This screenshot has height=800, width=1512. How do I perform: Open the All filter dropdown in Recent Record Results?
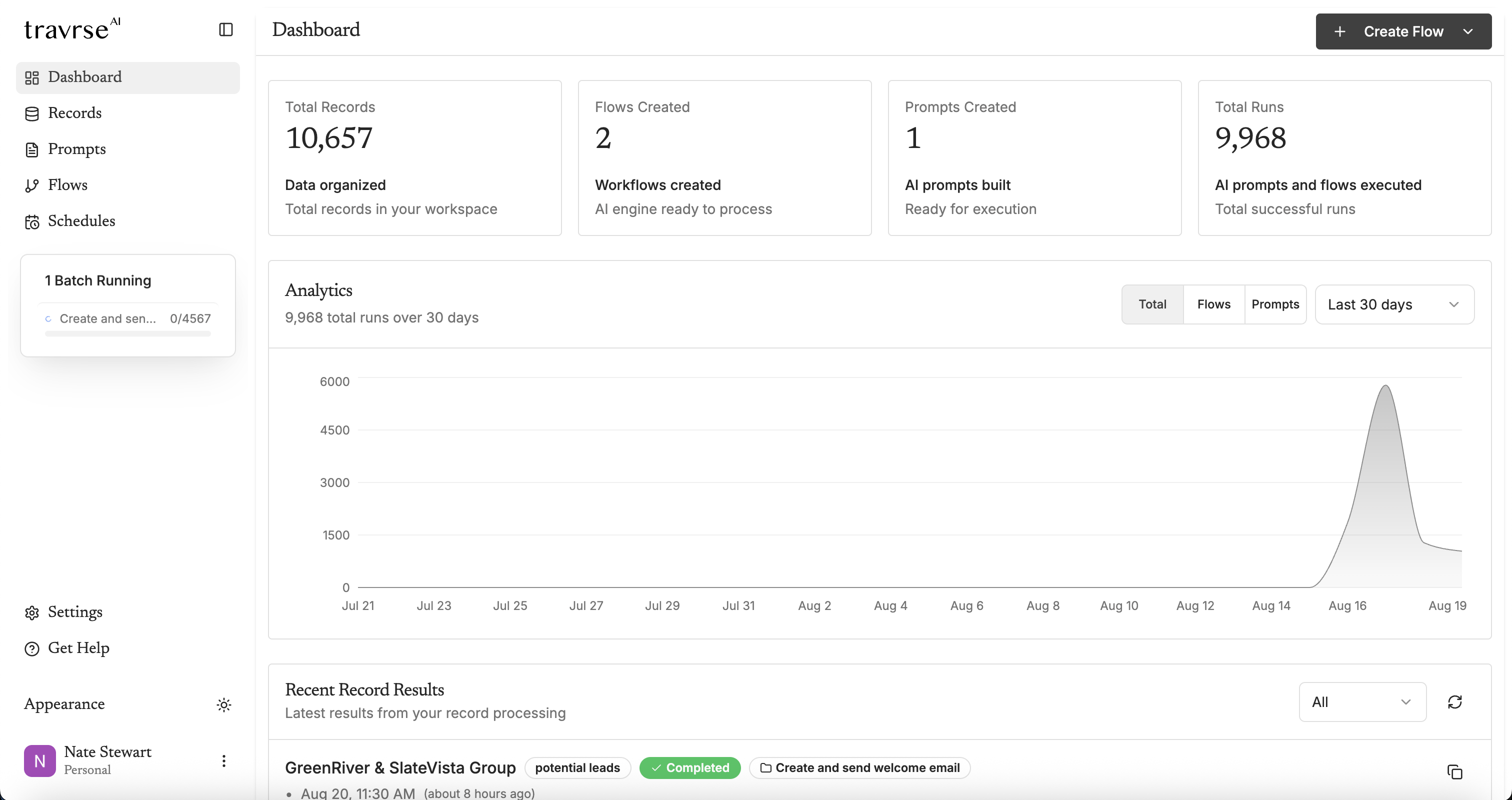pyautogui.click(x=1362, y=701)
